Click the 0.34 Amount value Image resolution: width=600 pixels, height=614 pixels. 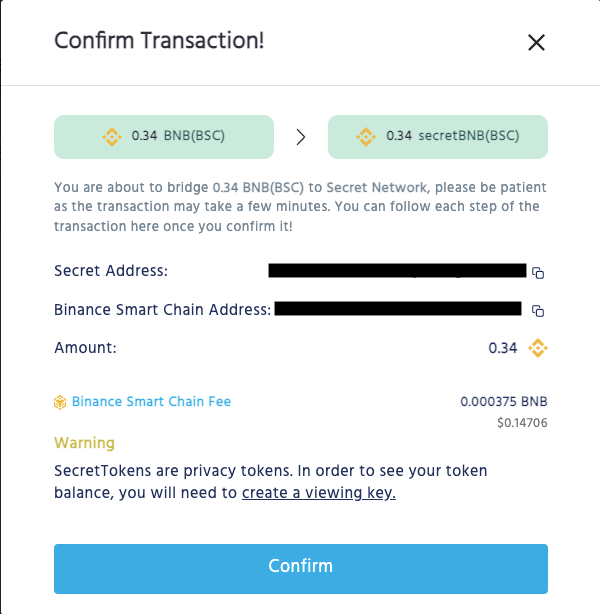[502, 348]
